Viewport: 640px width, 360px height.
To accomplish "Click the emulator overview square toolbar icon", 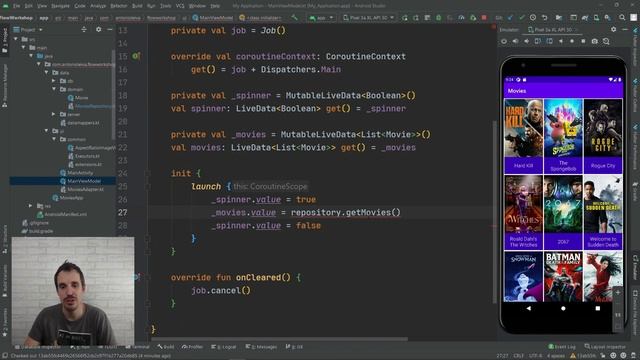I will (x=583, y=41).
